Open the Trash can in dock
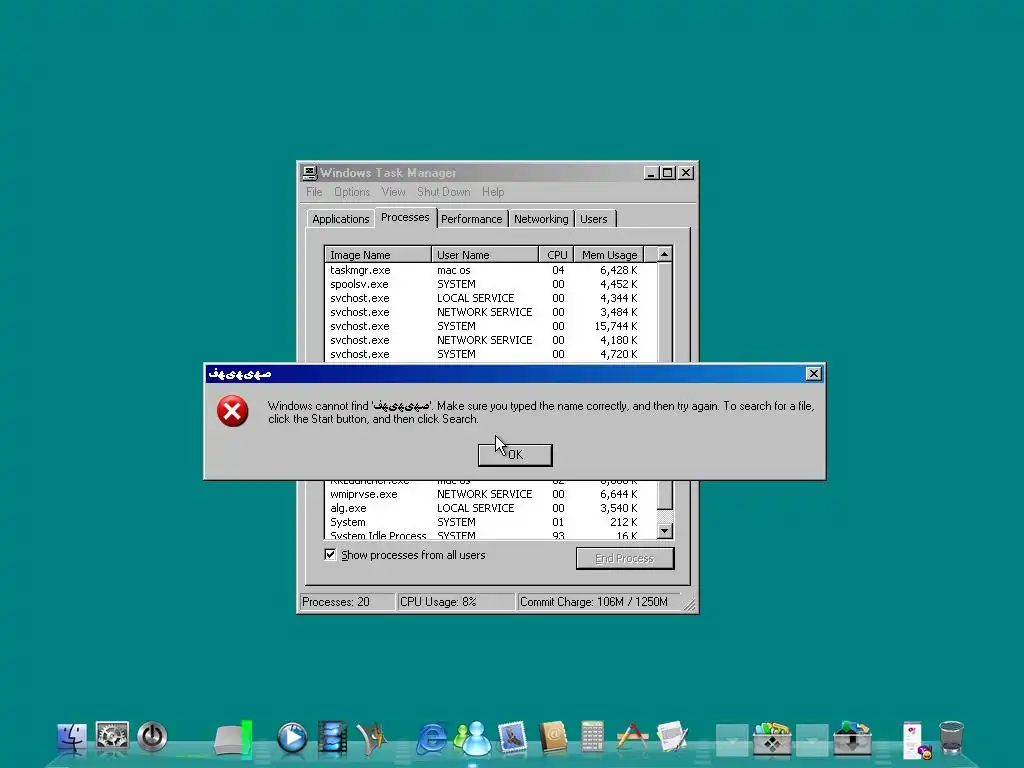1024x768 pixels. click(x=952, y=737)
